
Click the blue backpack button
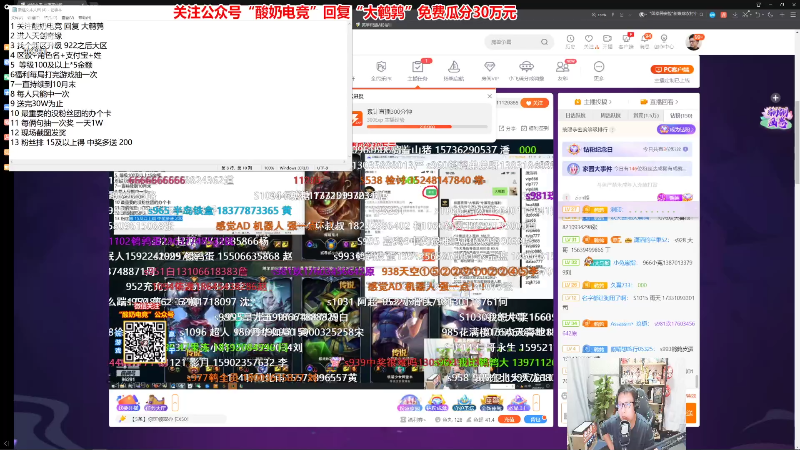pyautogui.click(x=535, y=419)
